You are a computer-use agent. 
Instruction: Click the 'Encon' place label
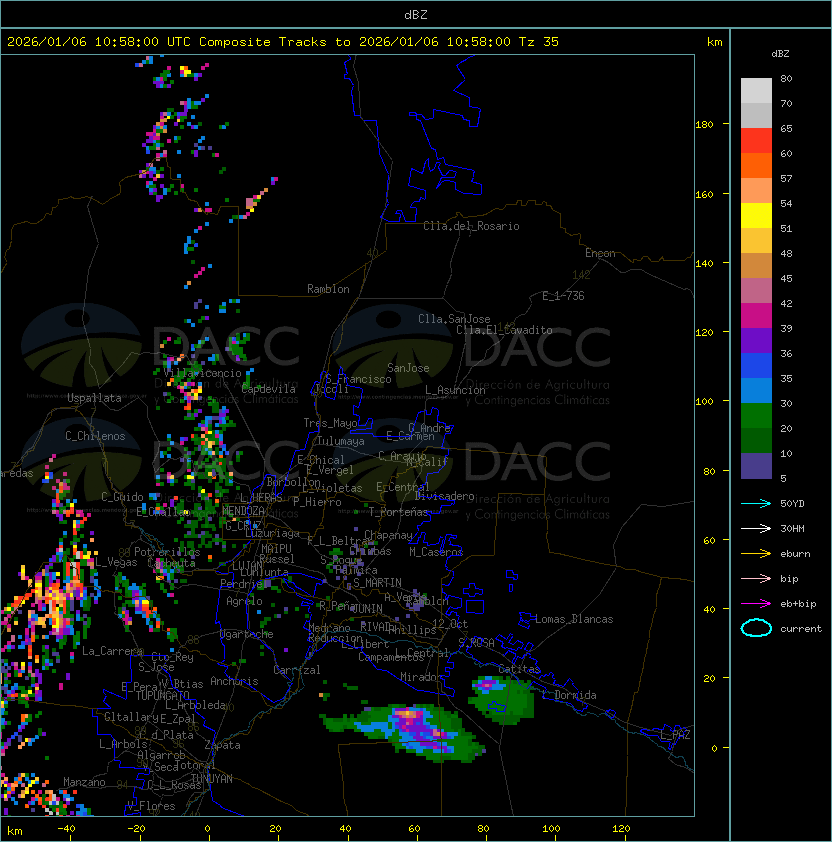(600, 253)
